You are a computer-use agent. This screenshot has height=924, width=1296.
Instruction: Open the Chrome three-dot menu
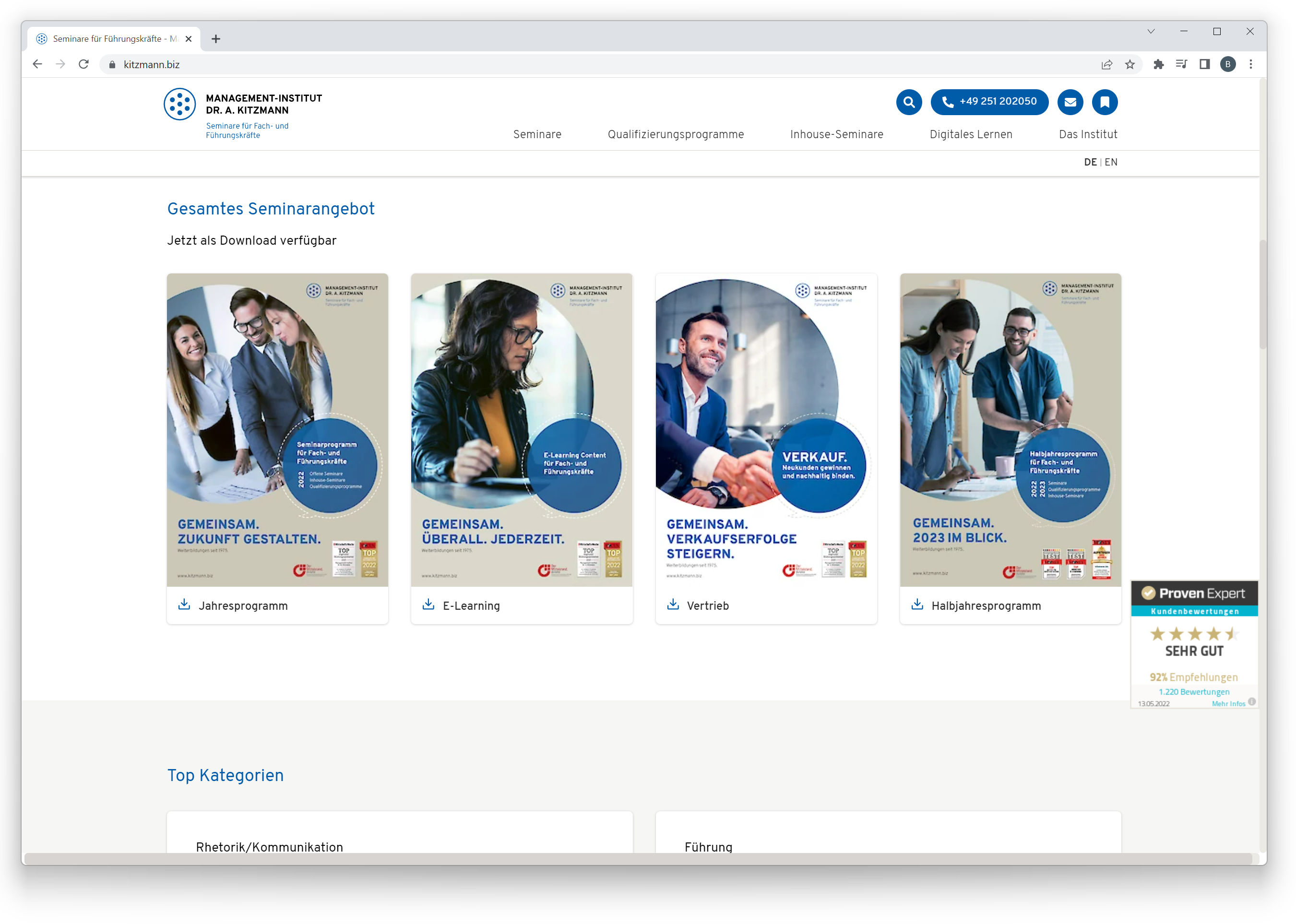click(x=1250, y=64)
